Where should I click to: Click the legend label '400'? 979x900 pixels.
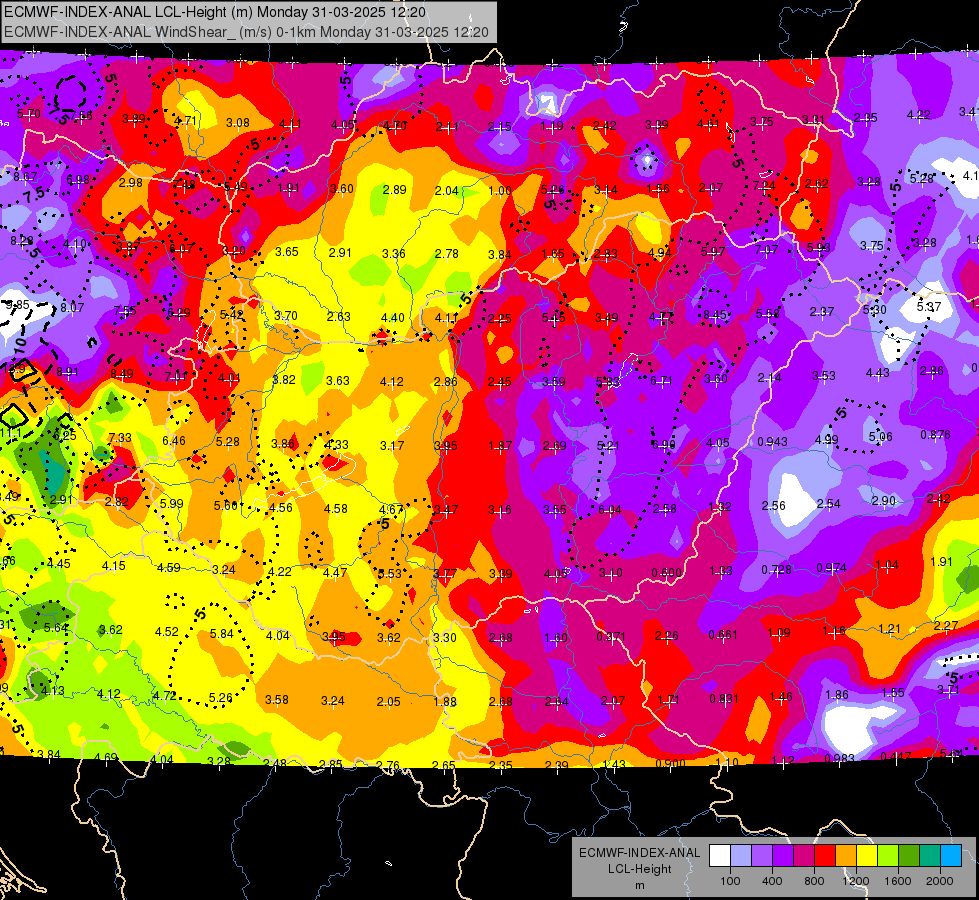[772, 881]
